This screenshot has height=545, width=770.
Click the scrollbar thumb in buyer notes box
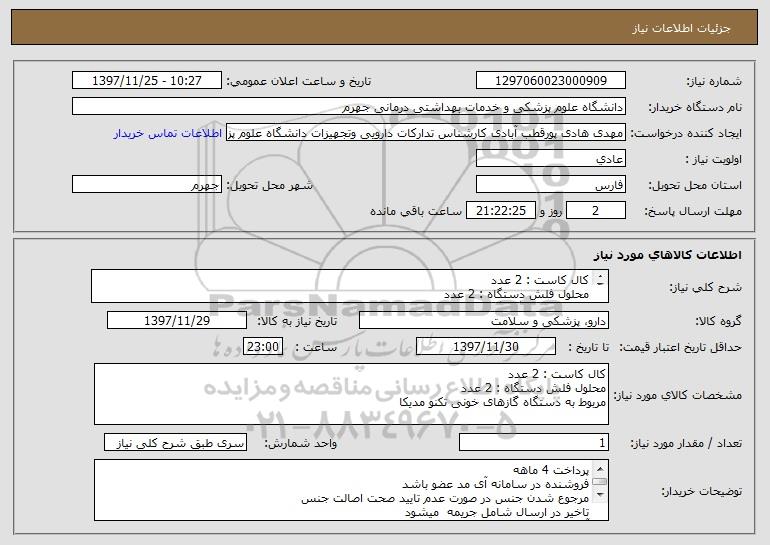click(600, 482)
